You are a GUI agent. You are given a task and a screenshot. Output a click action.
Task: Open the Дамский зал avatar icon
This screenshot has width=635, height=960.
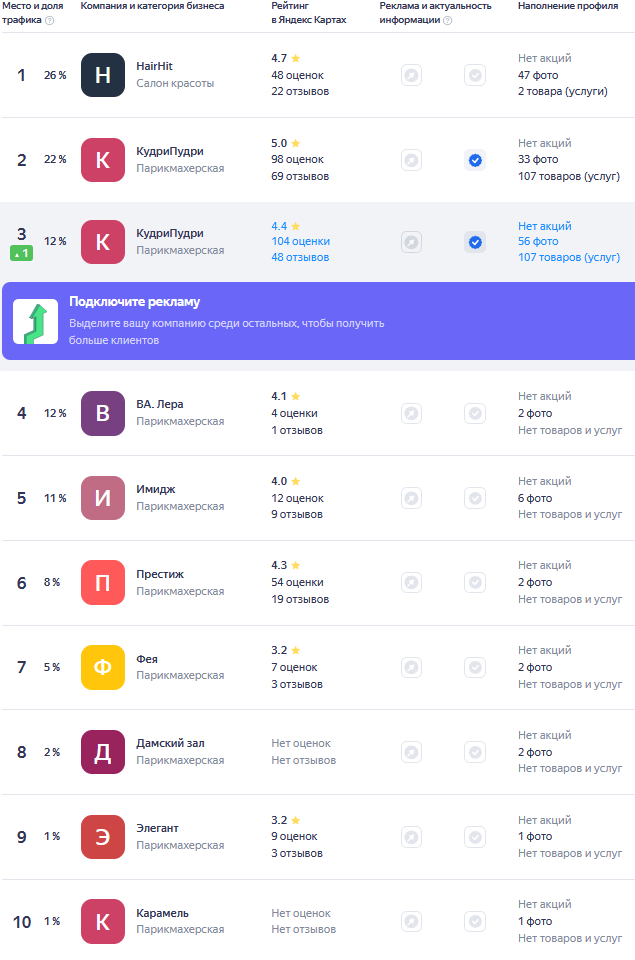103,752
